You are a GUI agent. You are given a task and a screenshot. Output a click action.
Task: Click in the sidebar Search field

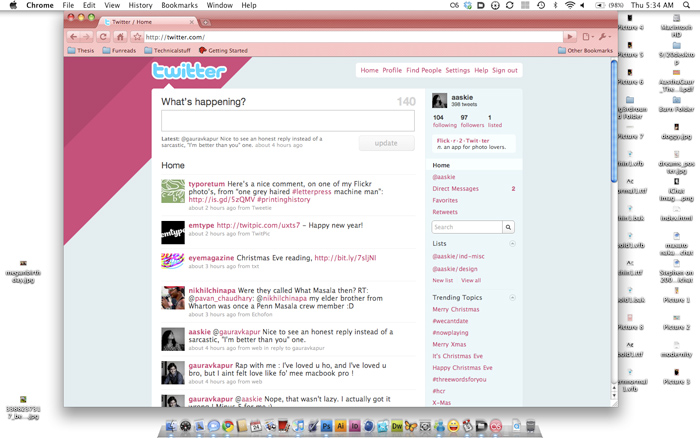tap(467, 227)
